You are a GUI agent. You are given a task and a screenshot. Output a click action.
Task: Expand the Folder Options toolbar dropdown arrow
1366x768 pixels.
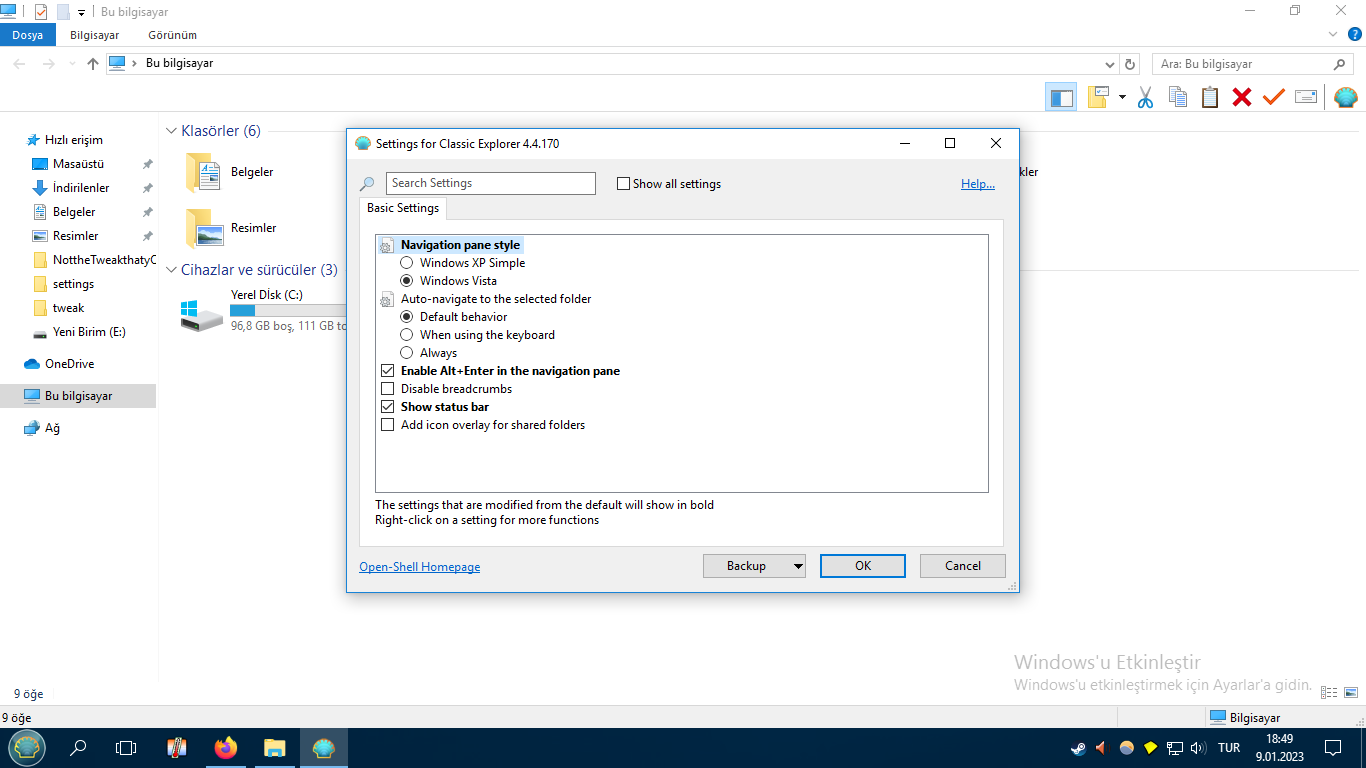click(x=1122, y=97)
